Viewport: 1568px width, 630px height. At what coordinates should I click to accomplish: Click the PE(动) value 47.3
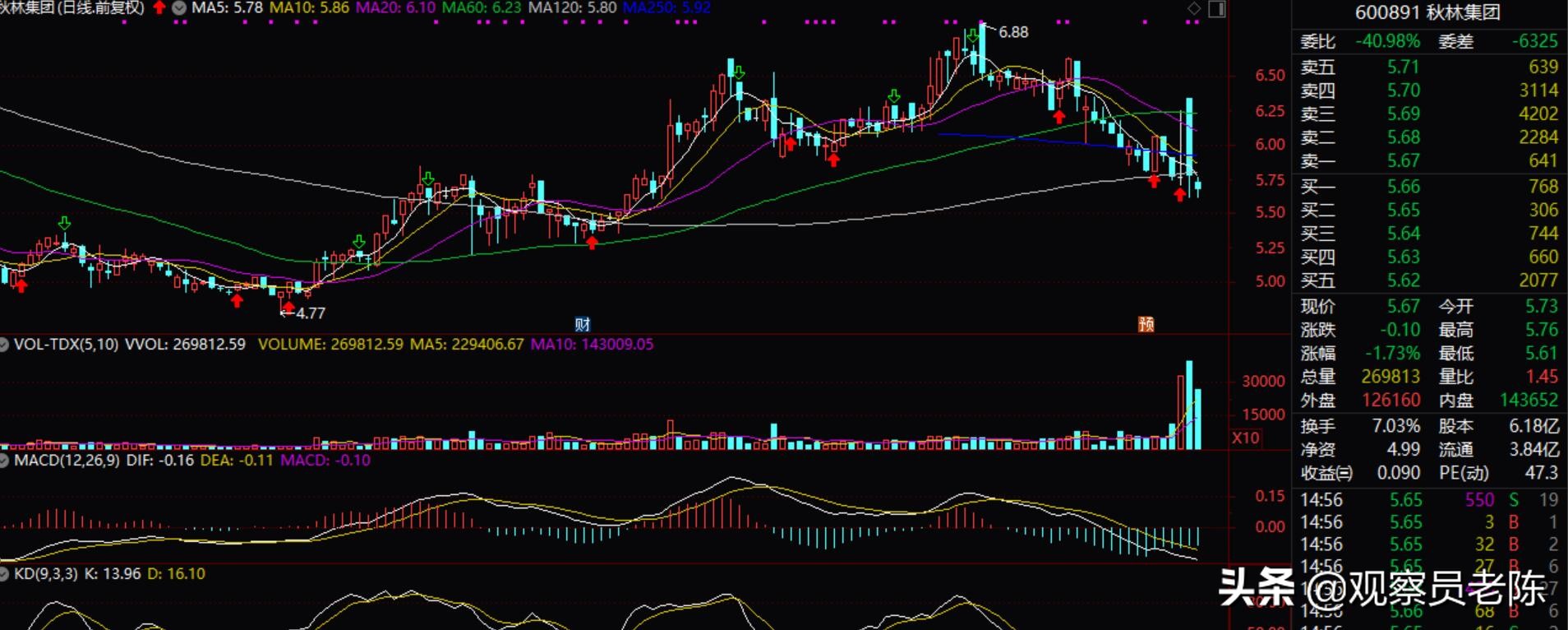(1542, 474)
